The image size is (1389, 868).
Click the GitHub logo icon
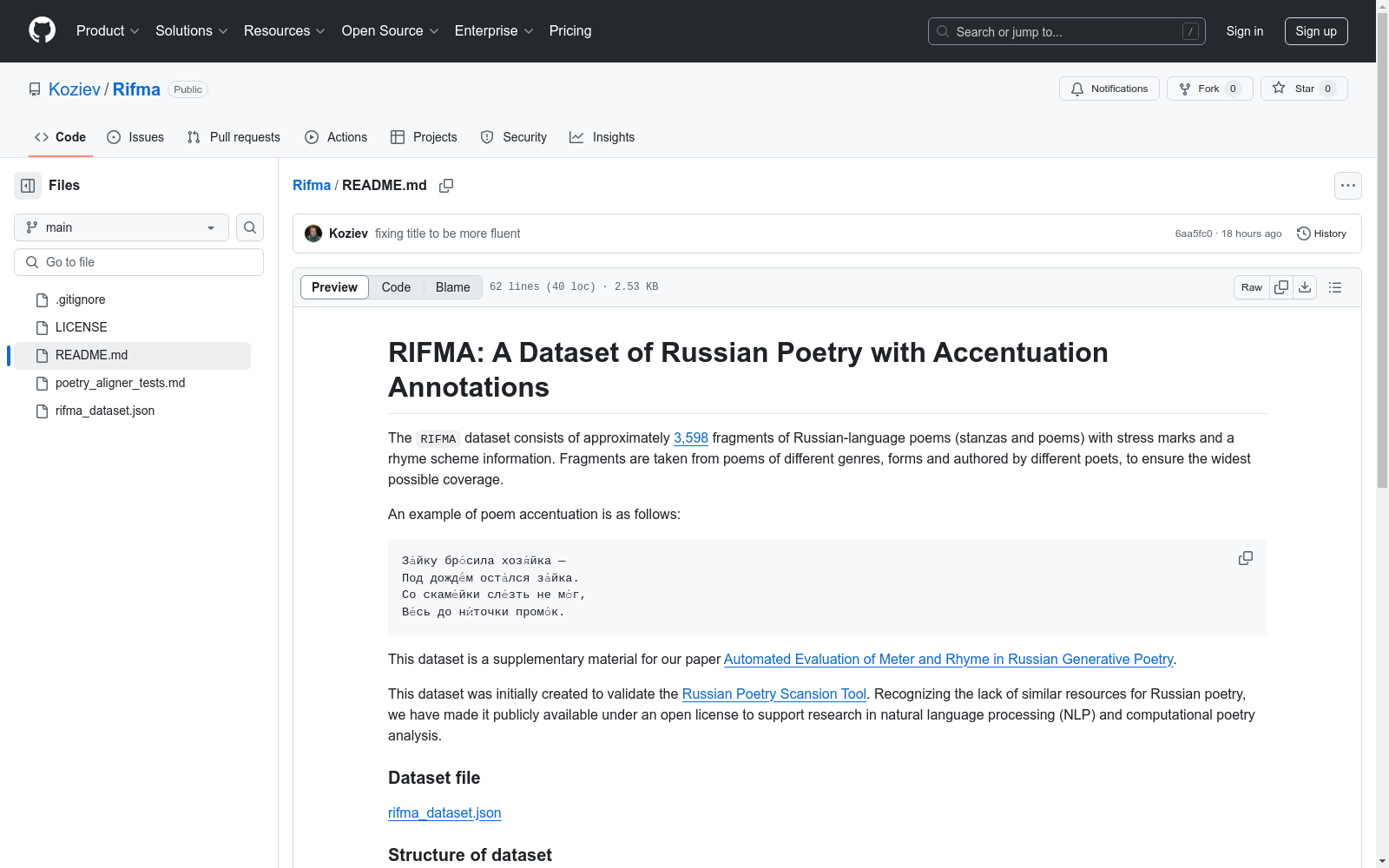[x=42, y=30]
